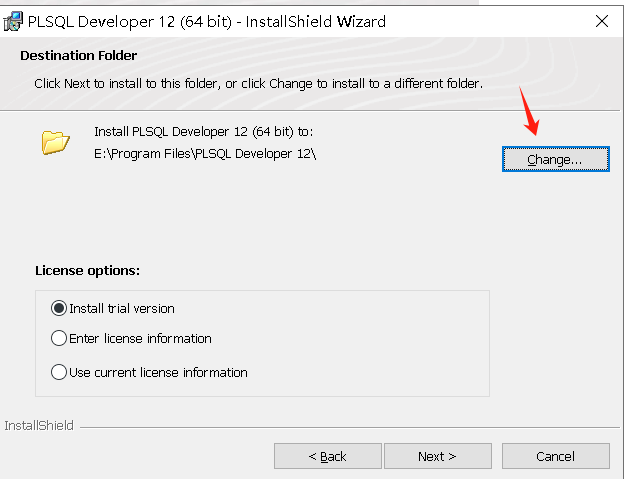Viewport: 624px width, 479px height.
Task: Click the installer icon in title bar
Action: click(14, 21)
